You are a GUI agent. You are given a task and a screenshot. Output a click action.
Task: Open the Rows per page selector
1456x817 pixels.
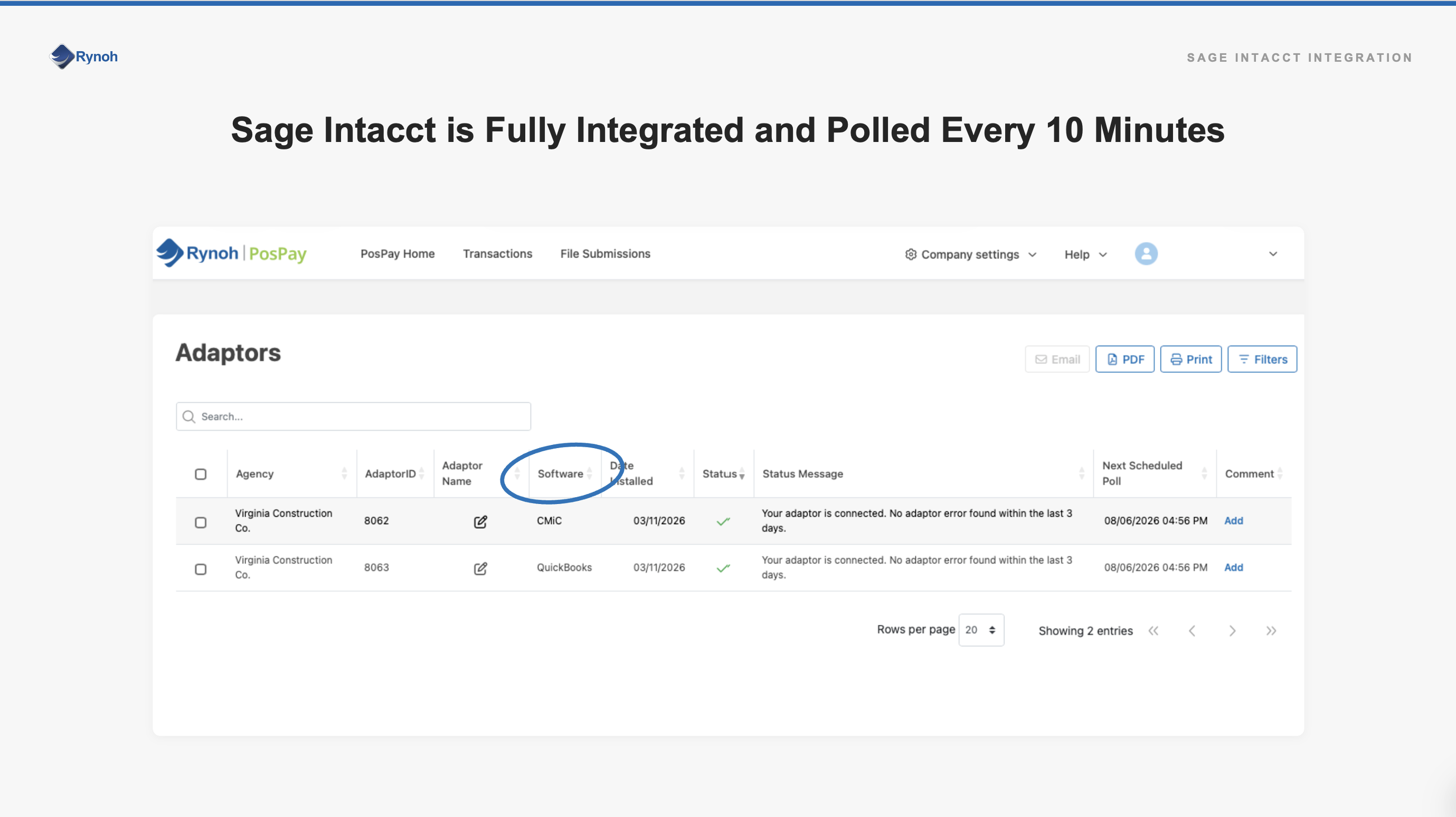tap(981, 630)
